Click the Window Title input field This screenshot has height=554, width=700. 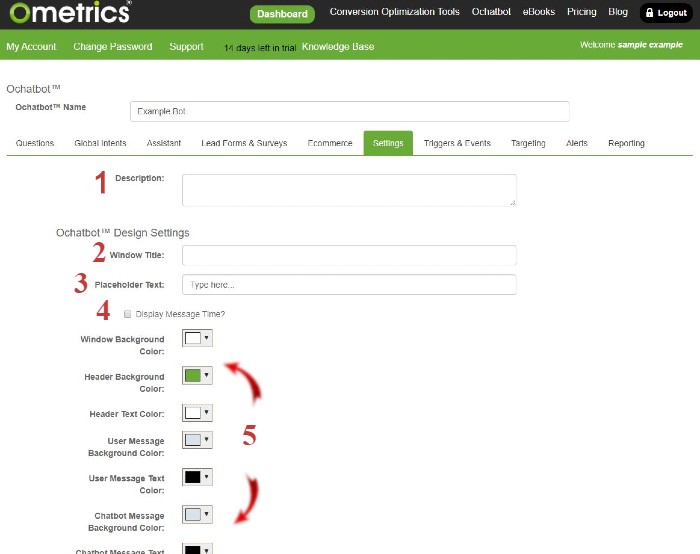349,255
